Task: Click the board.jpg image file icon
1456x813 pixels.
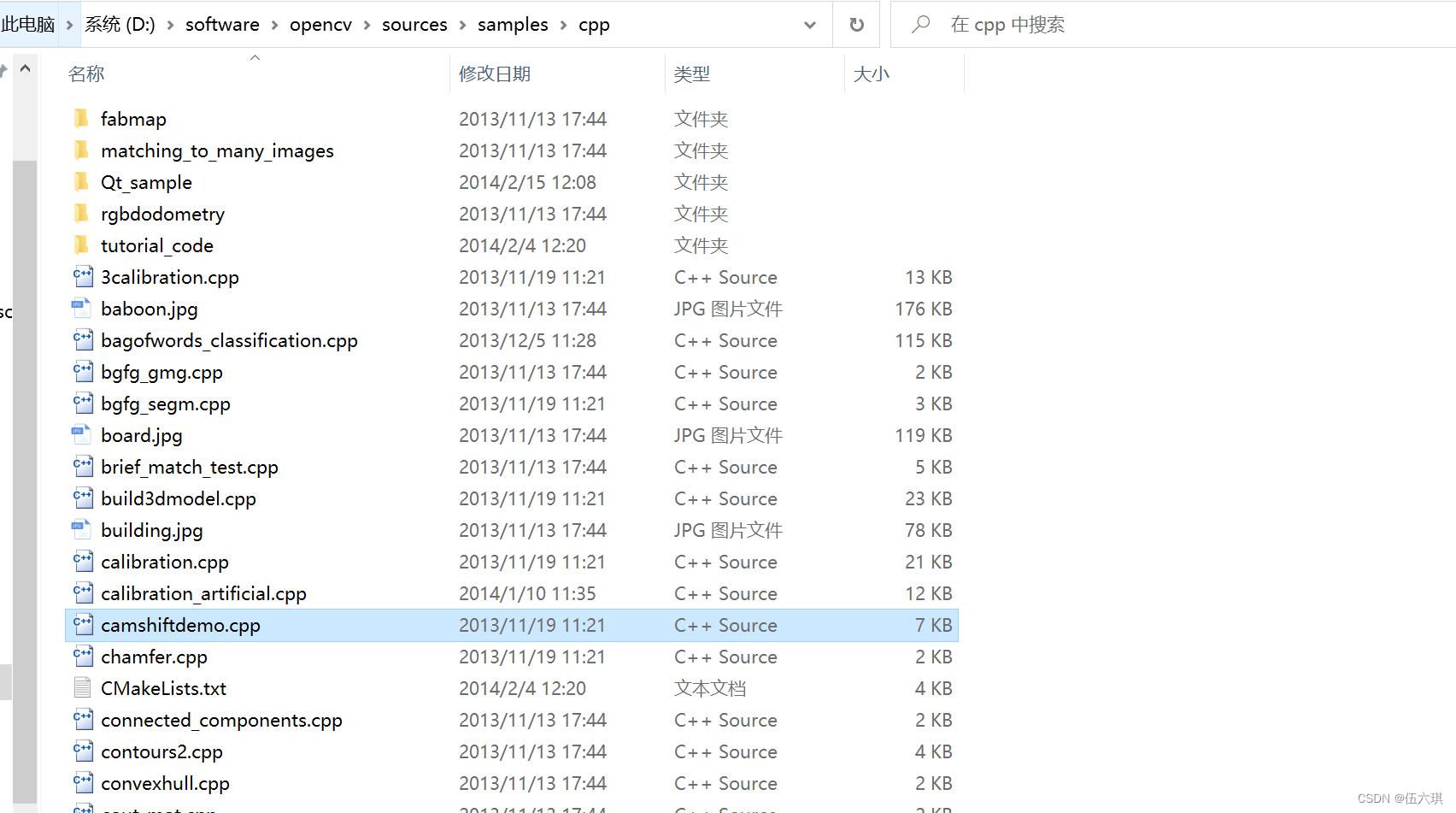Action: click(x=82, y=434)
